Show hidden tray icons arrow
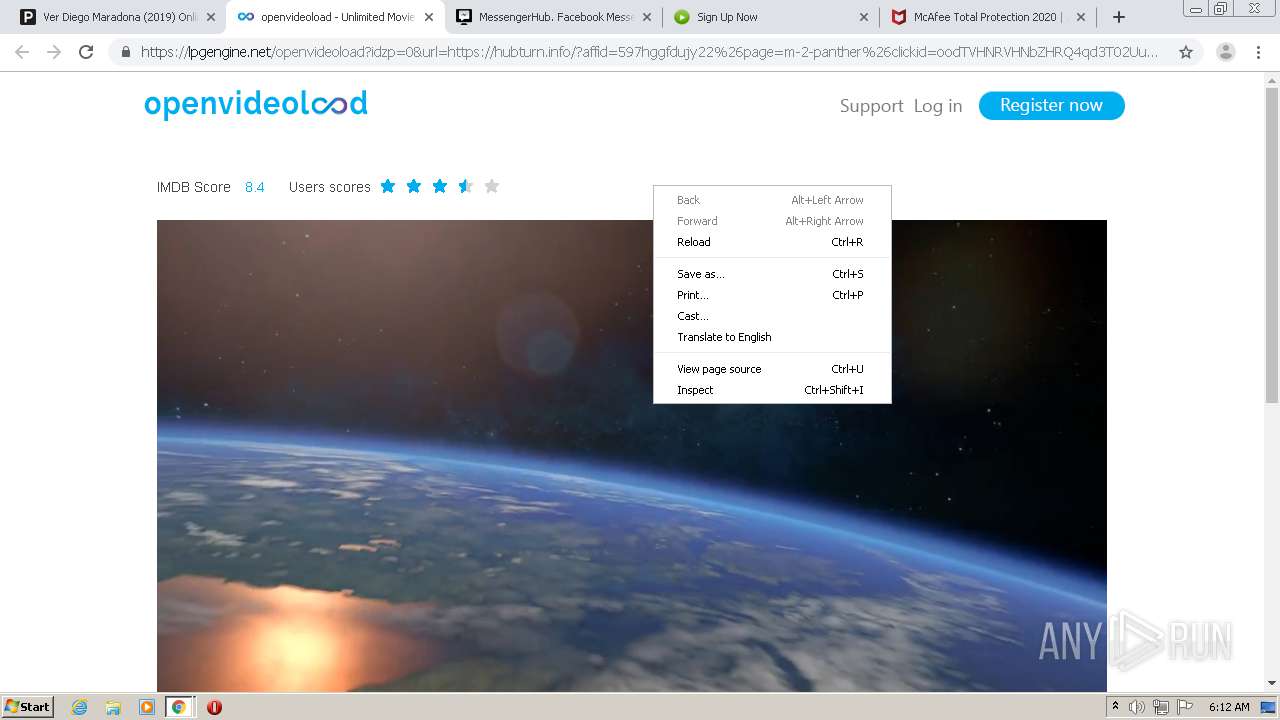The width and height of the screenshot is (1280, 720). click(1115, 707)
